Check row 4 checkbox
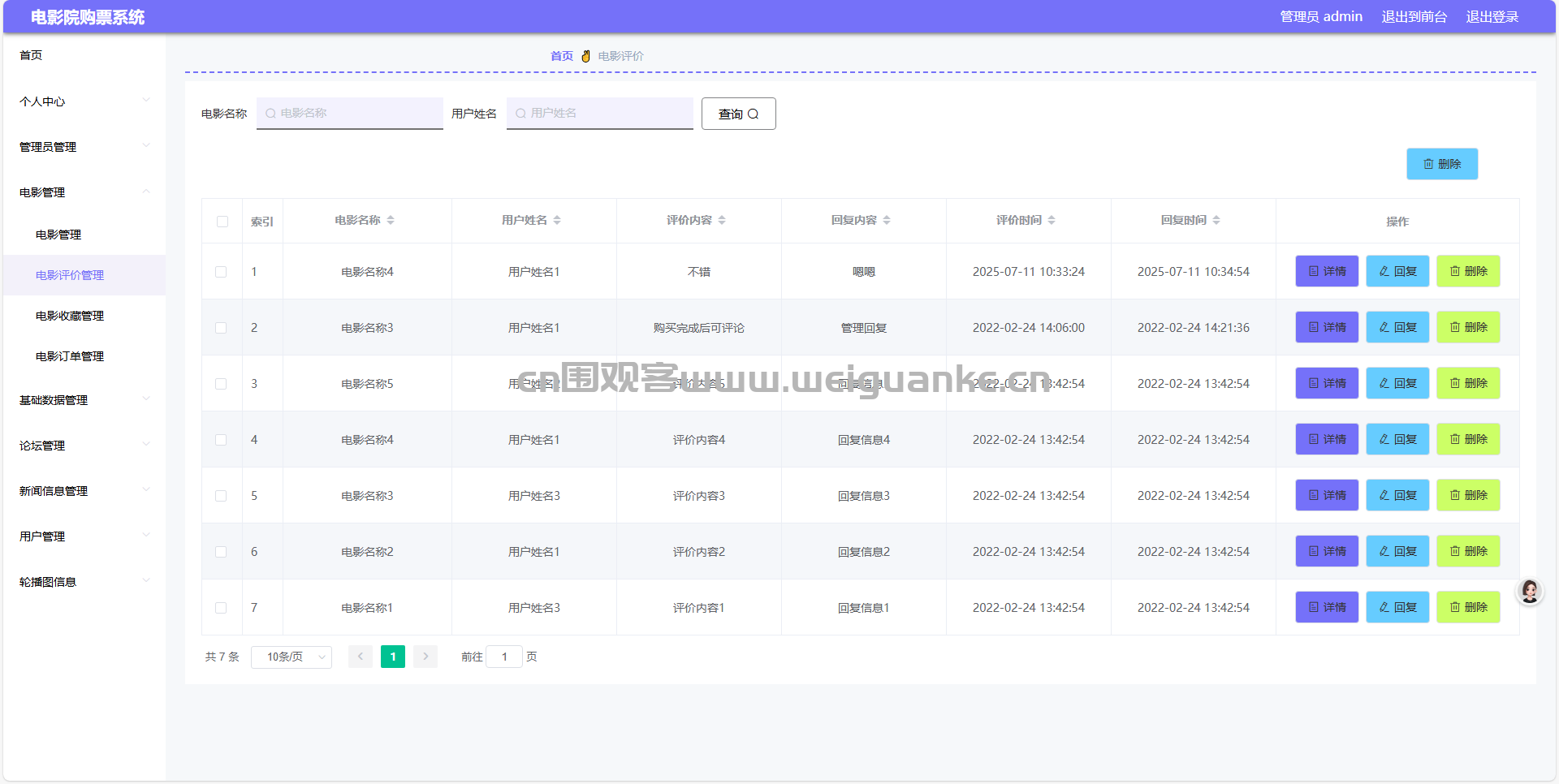 221,440
